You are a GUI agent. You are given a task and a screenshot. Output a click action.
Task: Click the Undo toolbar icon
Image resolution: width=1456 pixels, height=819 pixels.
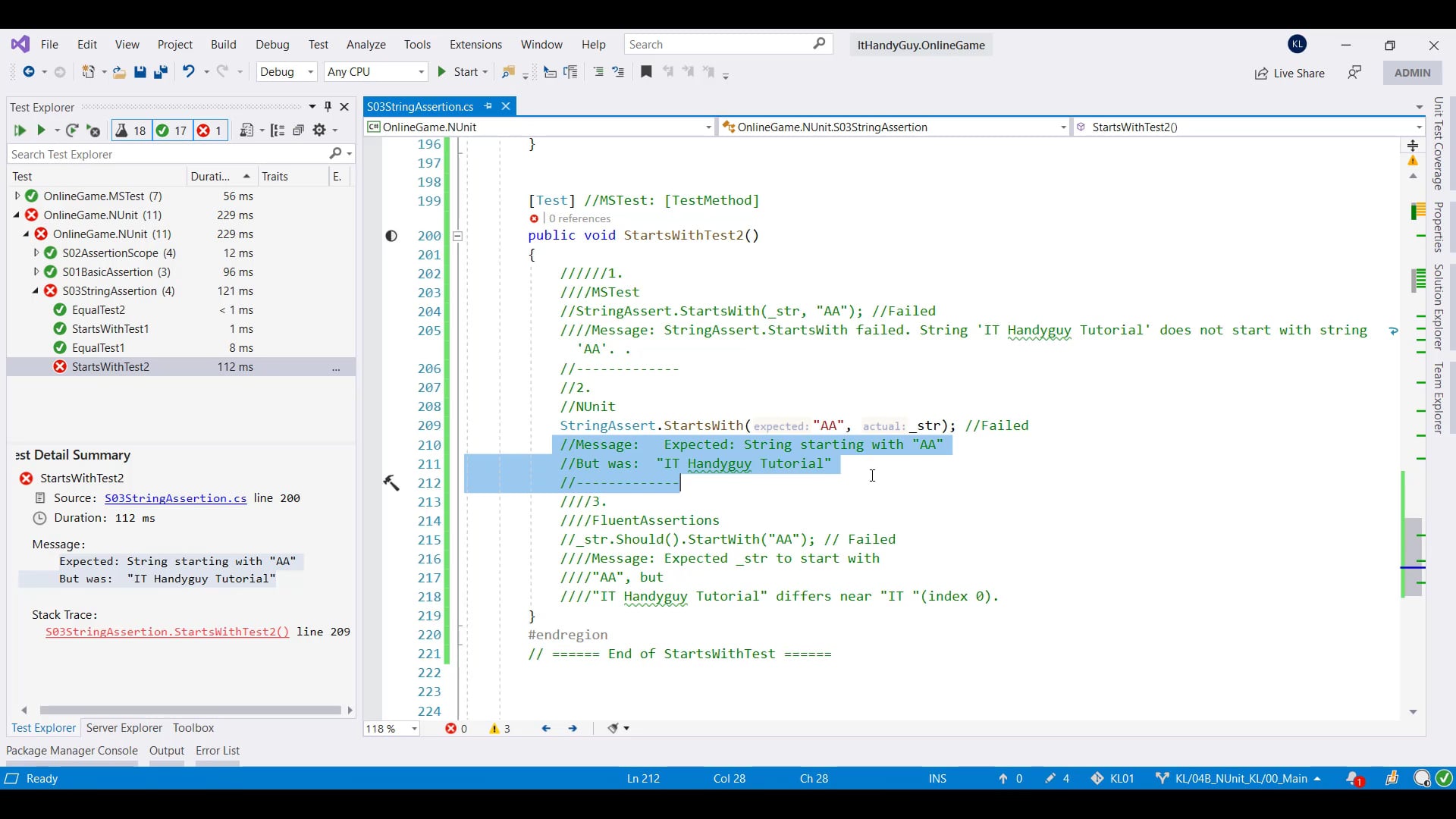[x=188, y=72]
